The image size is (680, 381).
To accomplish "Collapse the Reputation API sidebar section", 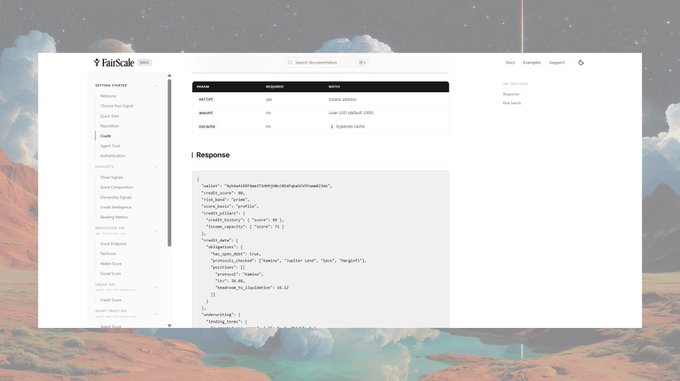I will (x=156, y=231).
